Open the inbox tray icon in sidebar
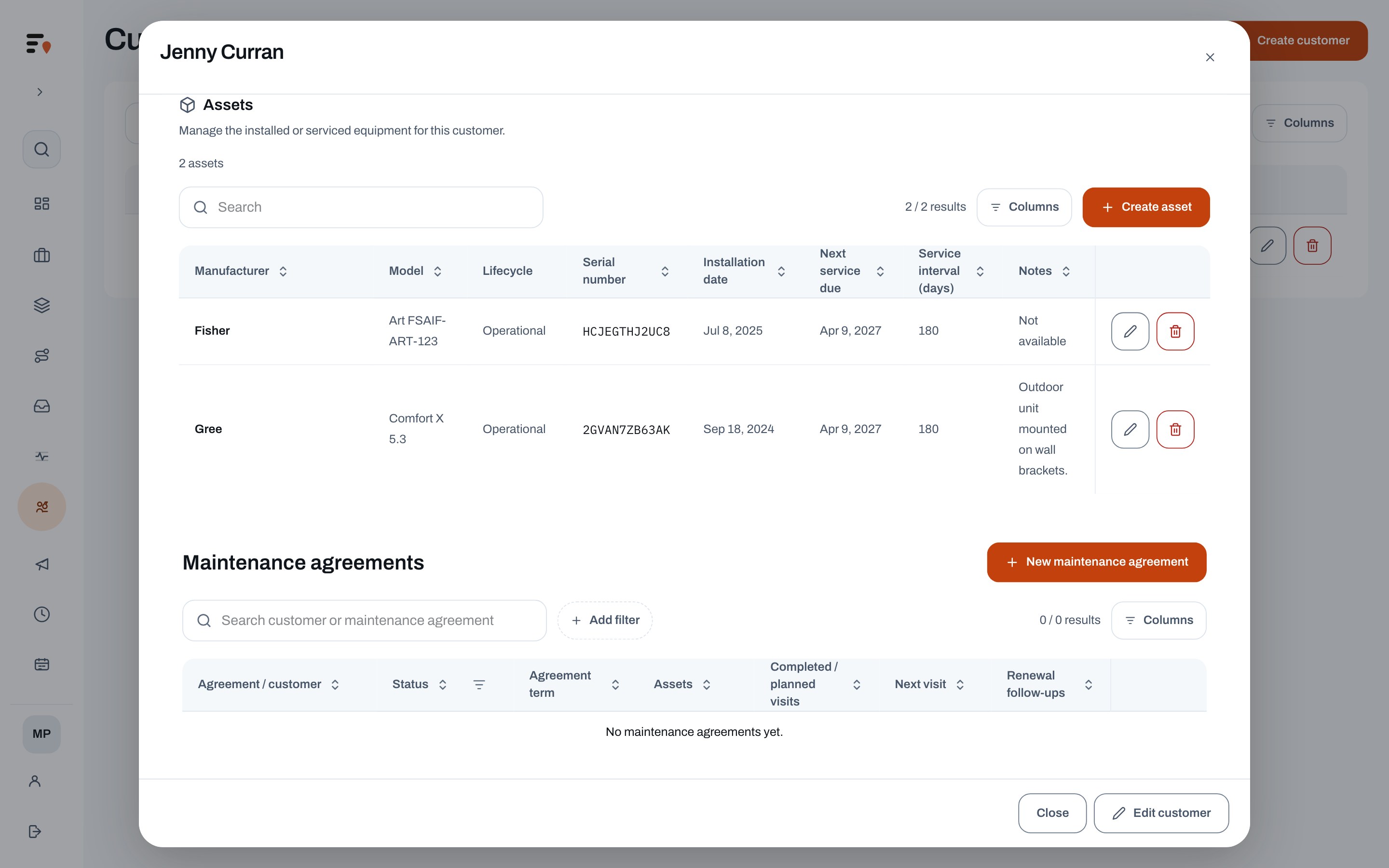Viewport: 1389px width, 868px height. coord(41,406)
